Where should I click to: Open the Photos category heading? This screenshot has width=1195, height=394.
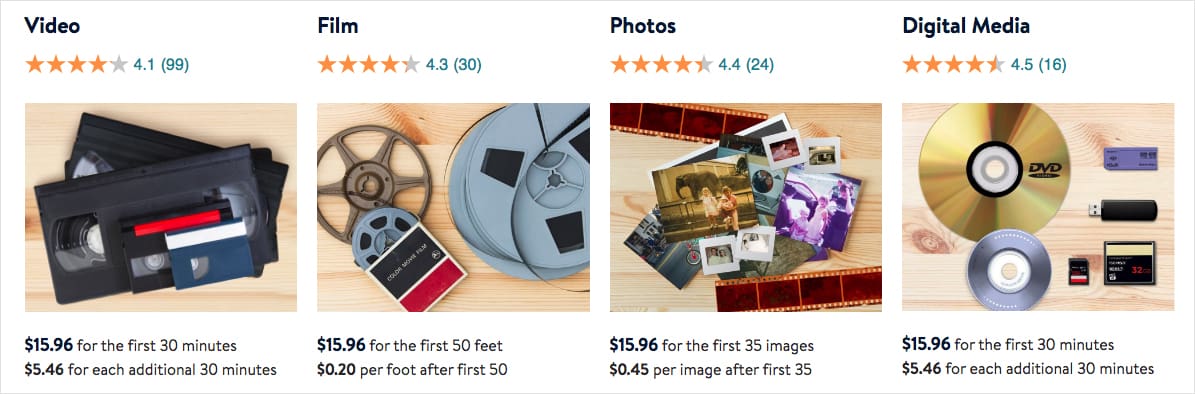[x=642, y=26]
